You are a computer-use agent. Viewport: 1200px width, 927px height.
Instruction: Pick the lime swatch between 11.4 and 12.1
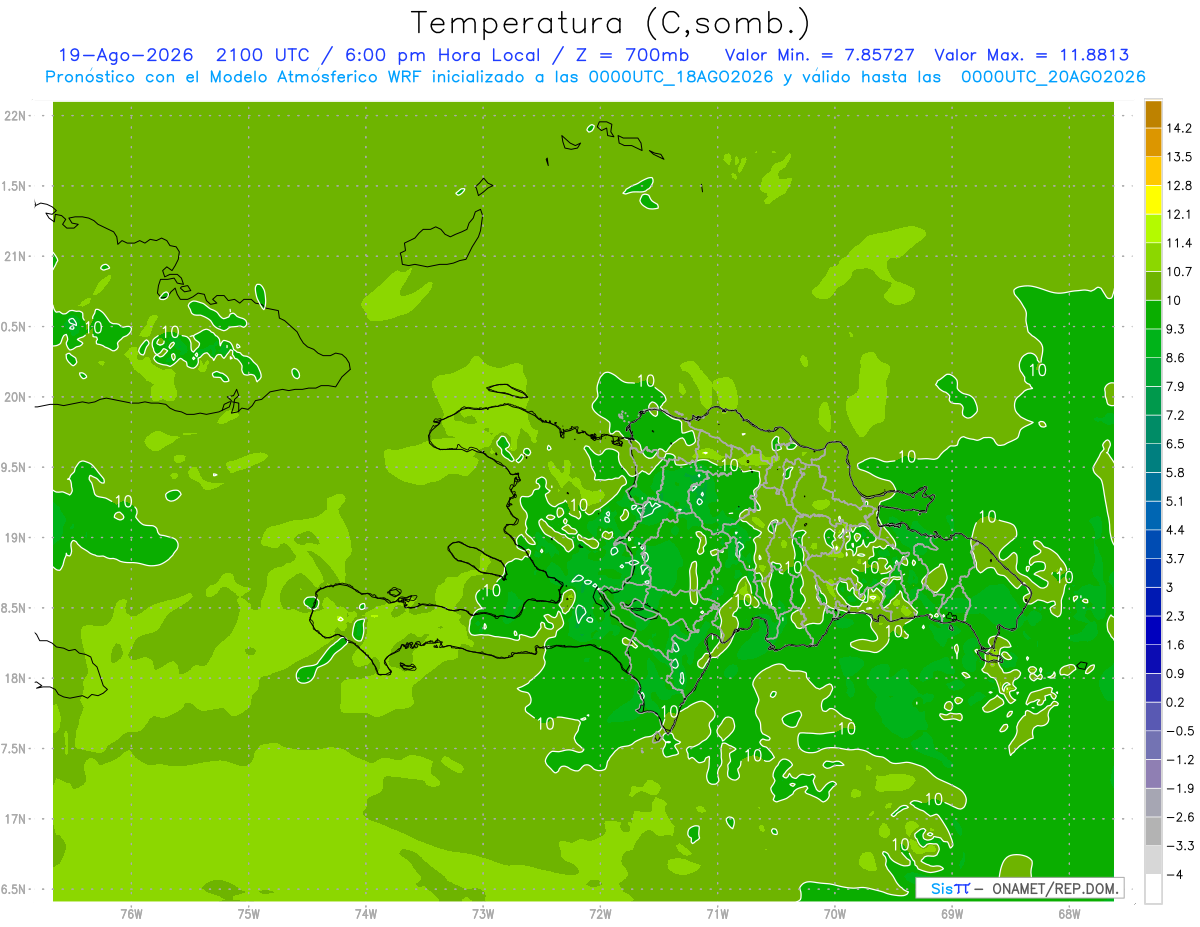tap(1153, 229)
